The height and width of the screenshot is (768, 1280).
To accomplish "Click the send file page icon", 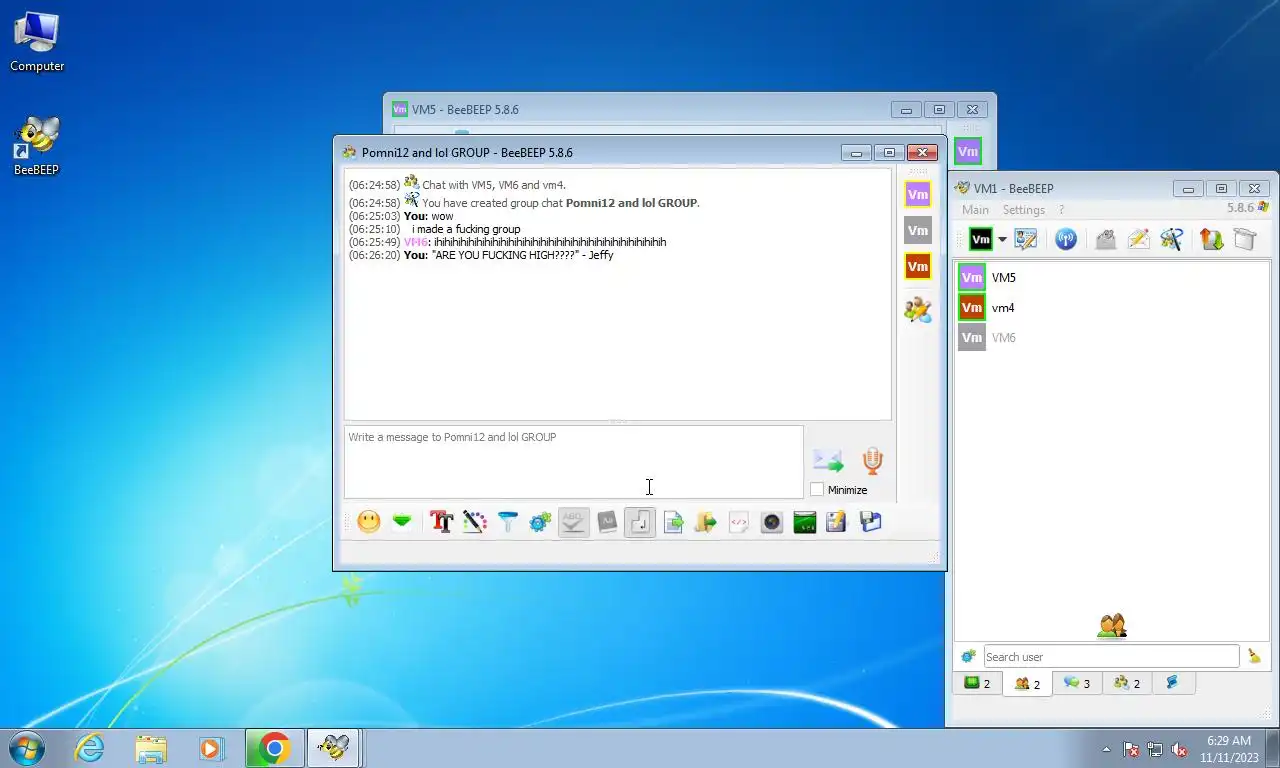I will coord(673,522).
